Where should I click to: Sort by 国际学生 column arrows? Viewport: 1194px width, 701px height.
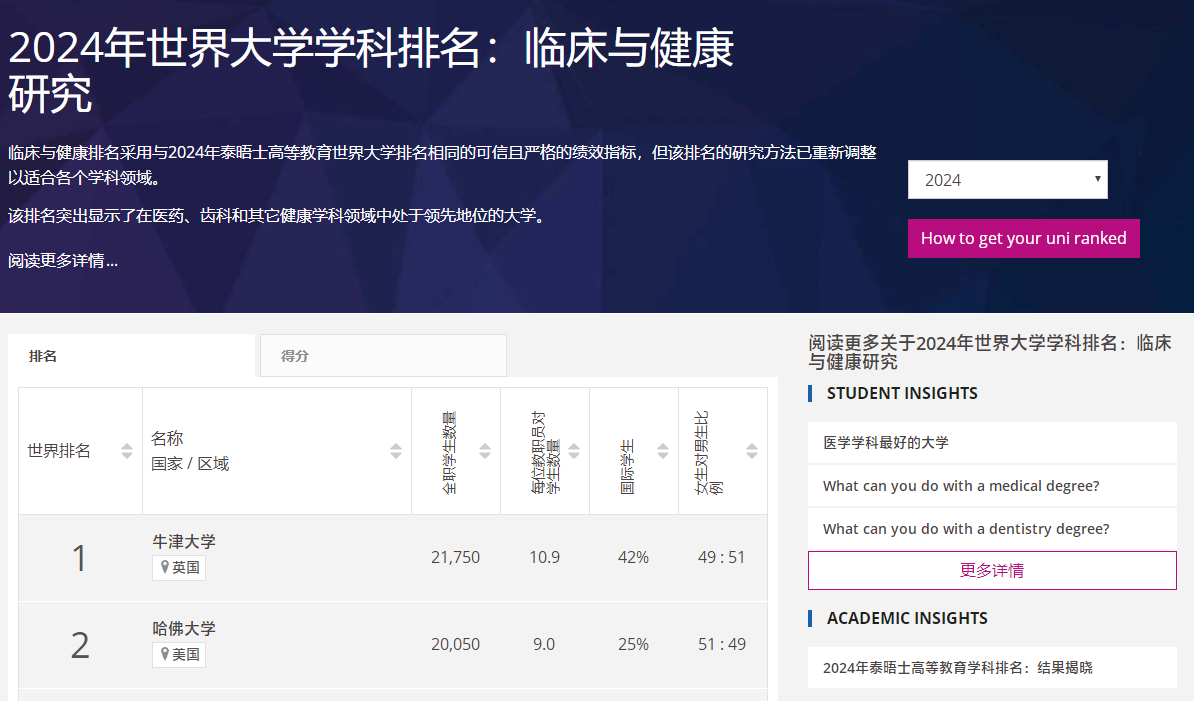coord(663,451)
